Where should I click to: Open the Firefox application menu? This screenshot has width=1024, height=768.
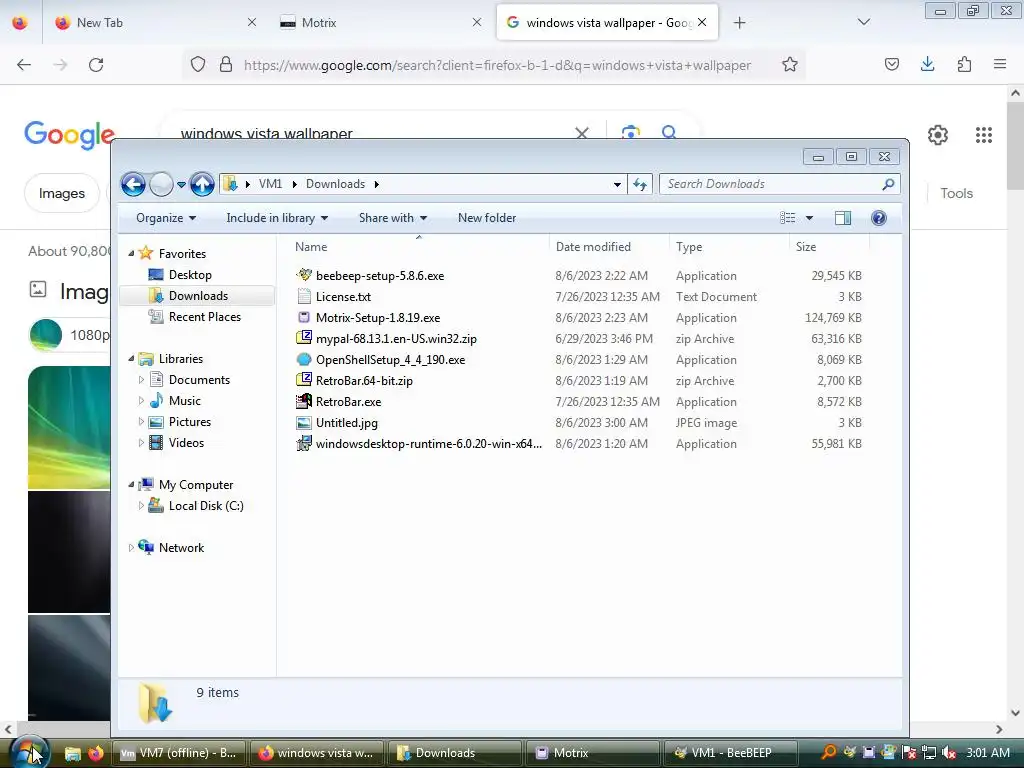tap(1000, 64)
